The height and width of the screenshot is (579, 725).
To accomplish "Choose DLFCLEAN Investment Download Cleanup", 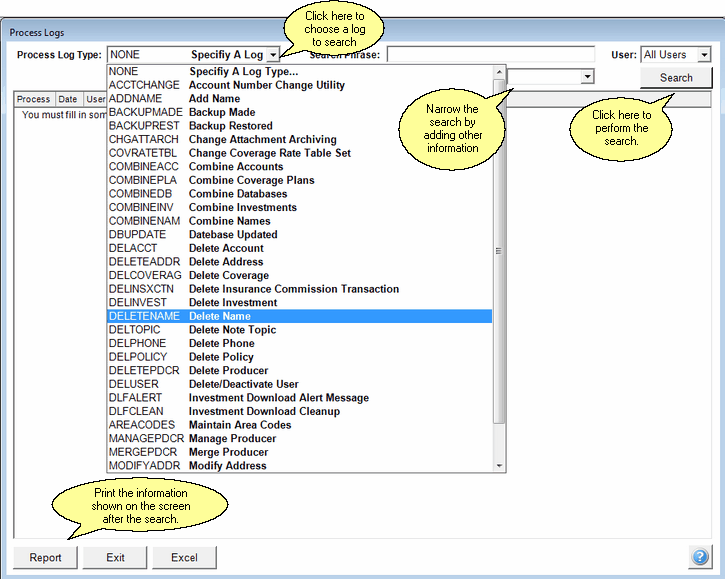I will pyautogui.click(x=300, y=412).
